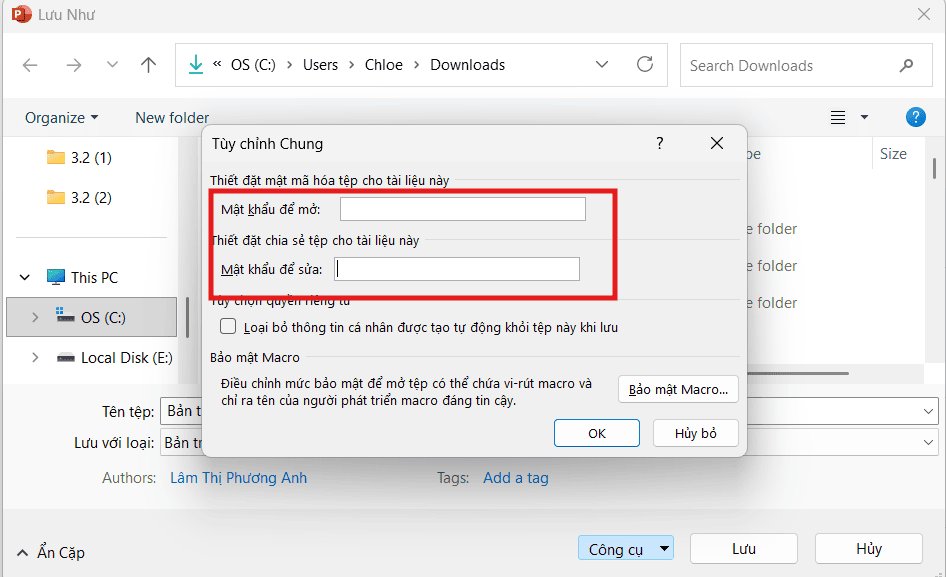946x577 pixels.
Task: Click the Search Downloads box
Action: coord(790,65)
